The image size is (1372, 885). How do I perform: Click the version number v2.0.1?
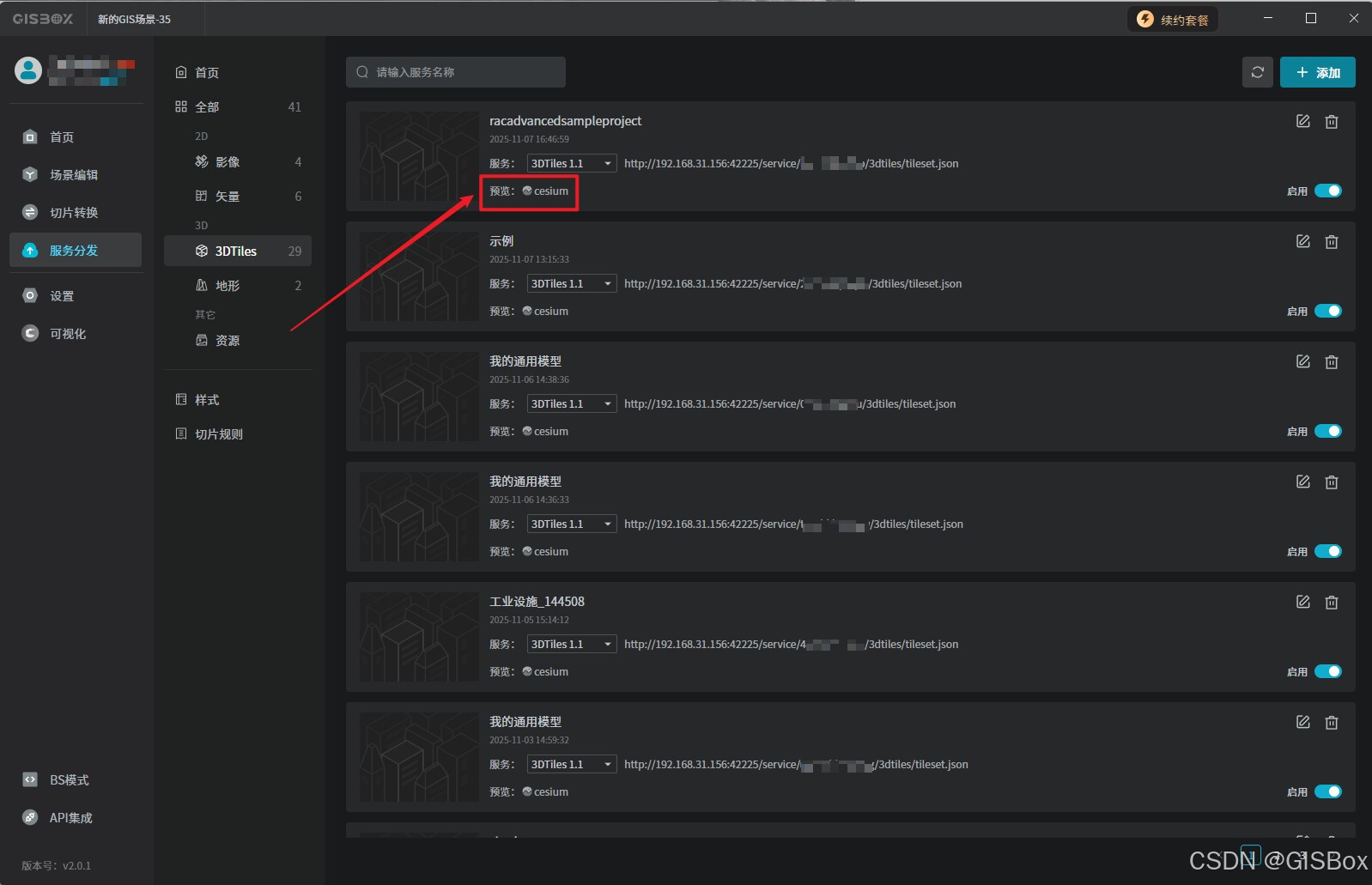point(56,865)
